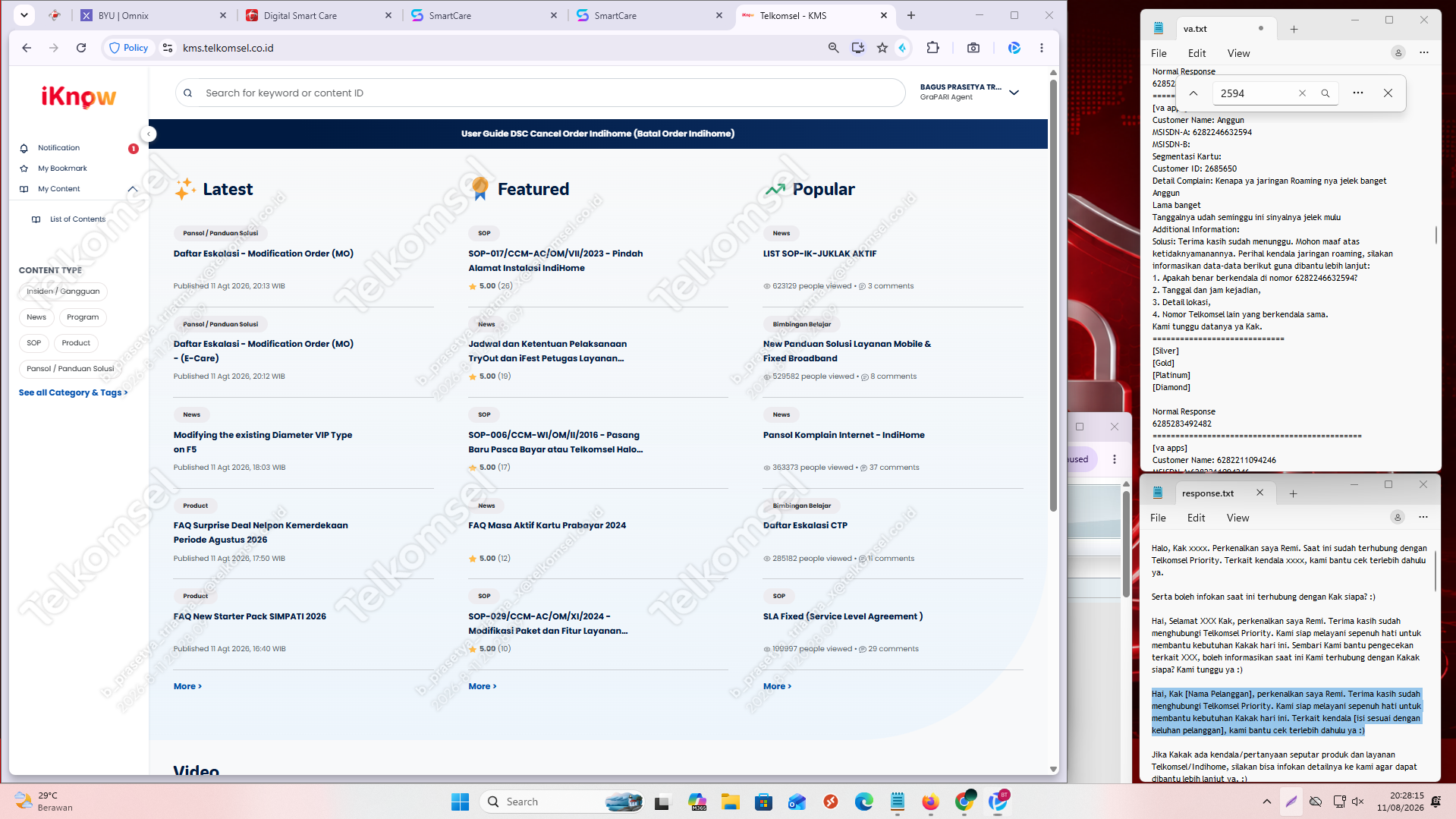Open the browser Extensions puzzle icon
Viewport: 1456px width, 819px height.
tap(932, 48)
